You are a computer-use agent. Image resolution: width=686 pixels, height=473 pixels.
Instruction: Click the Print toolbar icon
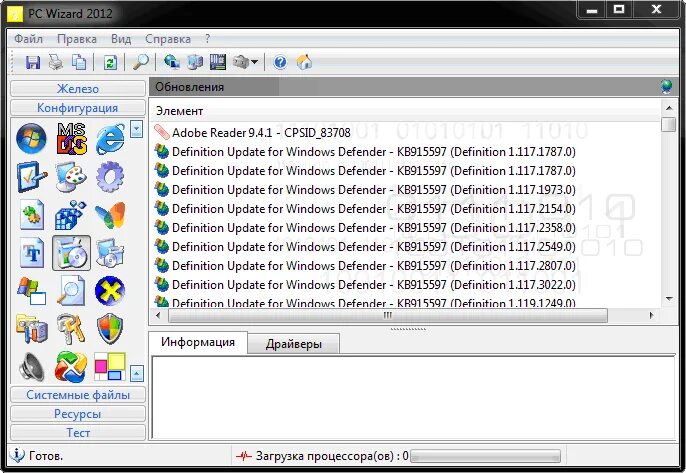point(56,62)
